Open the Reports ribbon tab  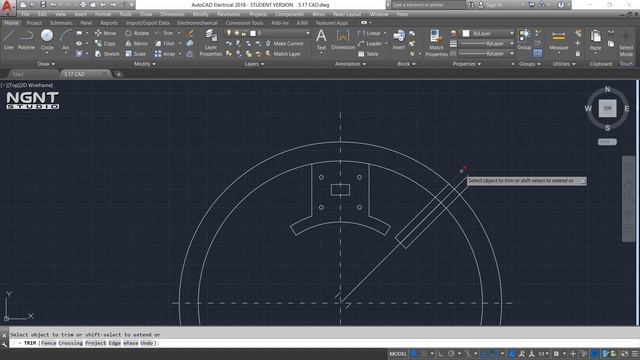point(109,23)
